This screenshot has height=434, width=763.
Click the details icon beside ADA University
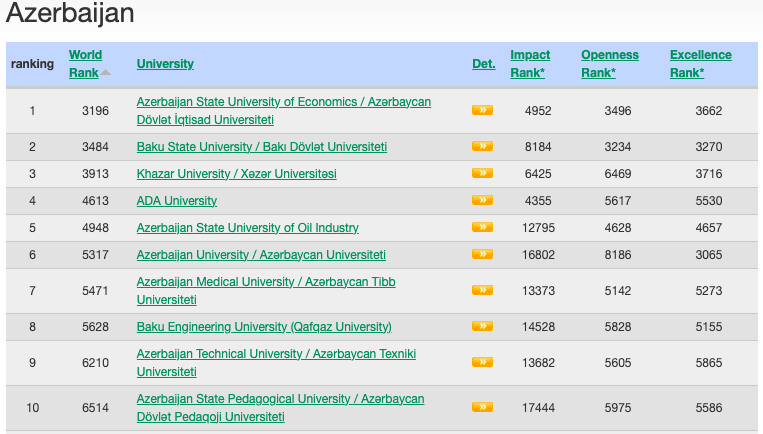click(482, 200)
